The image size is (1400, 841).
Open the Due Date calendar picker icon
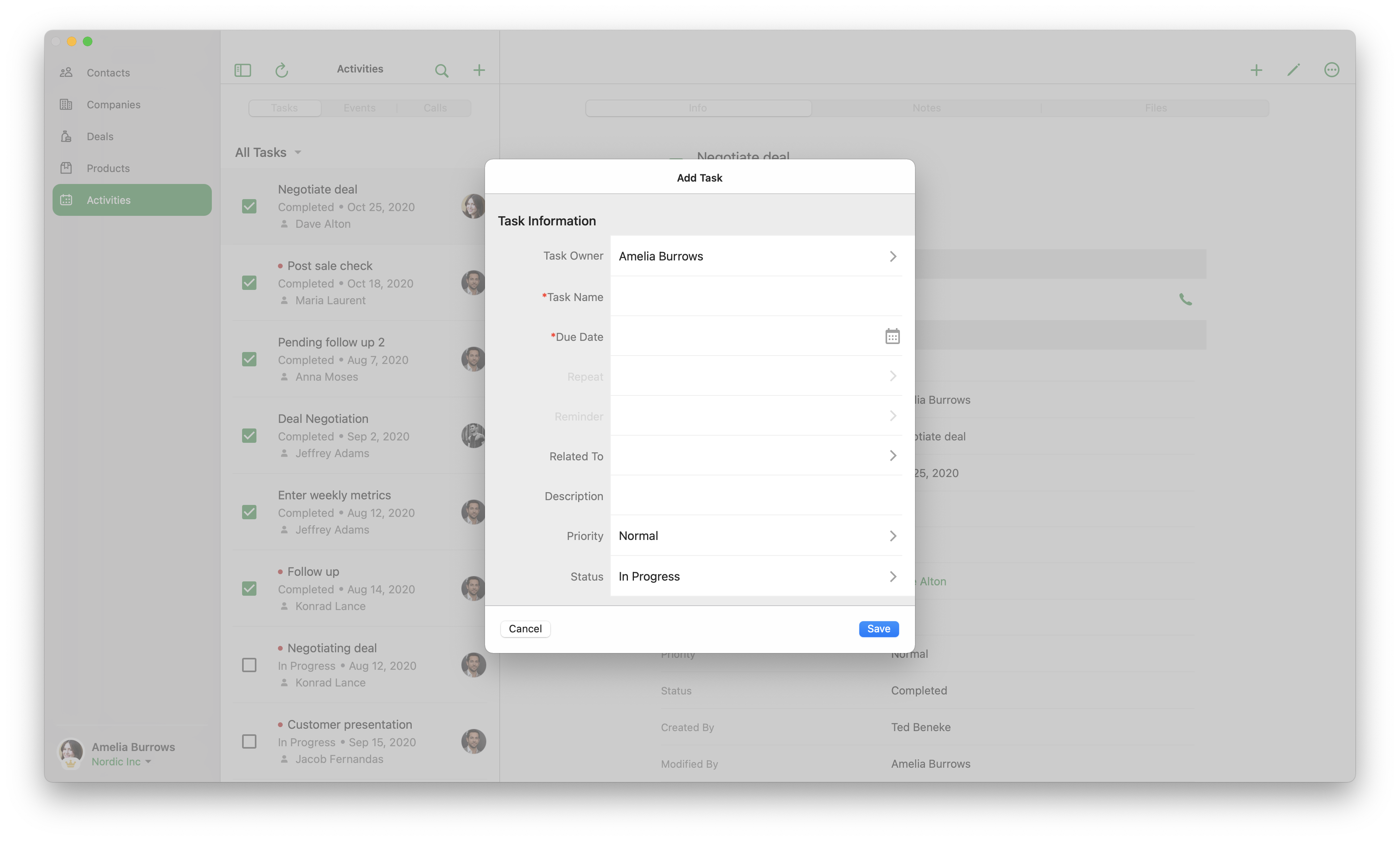pos(892,336)
